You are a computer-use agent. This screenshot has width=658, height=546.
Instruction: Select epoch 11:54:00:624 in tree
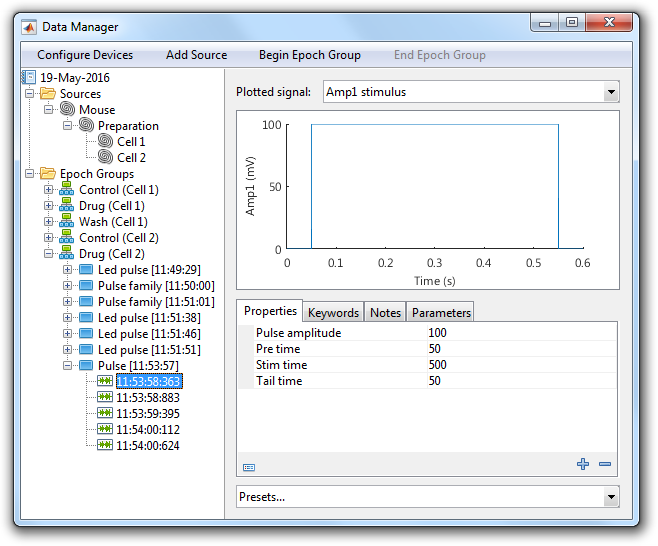(x=148, y=446)
